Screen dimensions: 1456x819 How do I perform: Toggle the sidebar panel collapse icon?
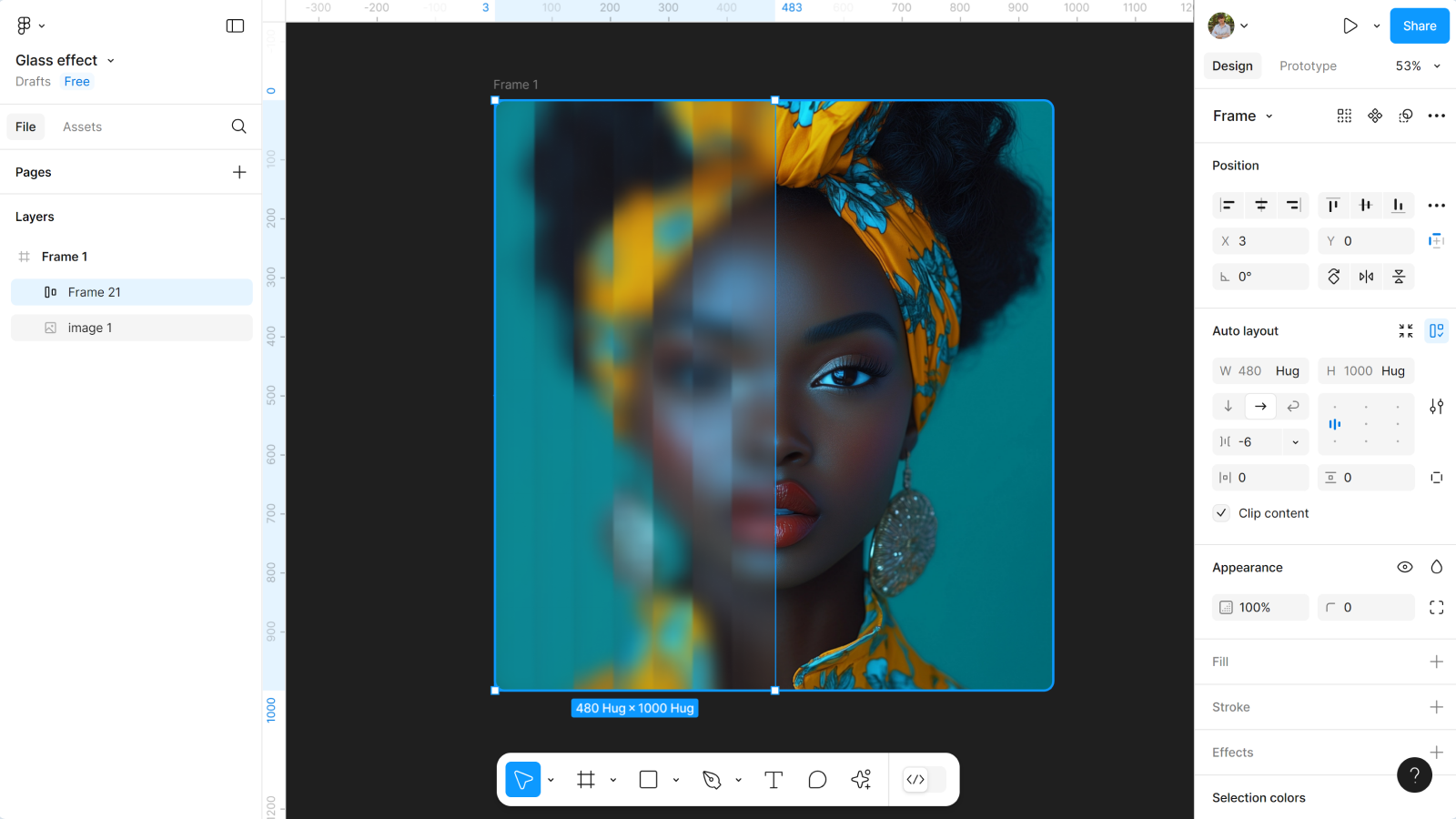click(235, 25)
